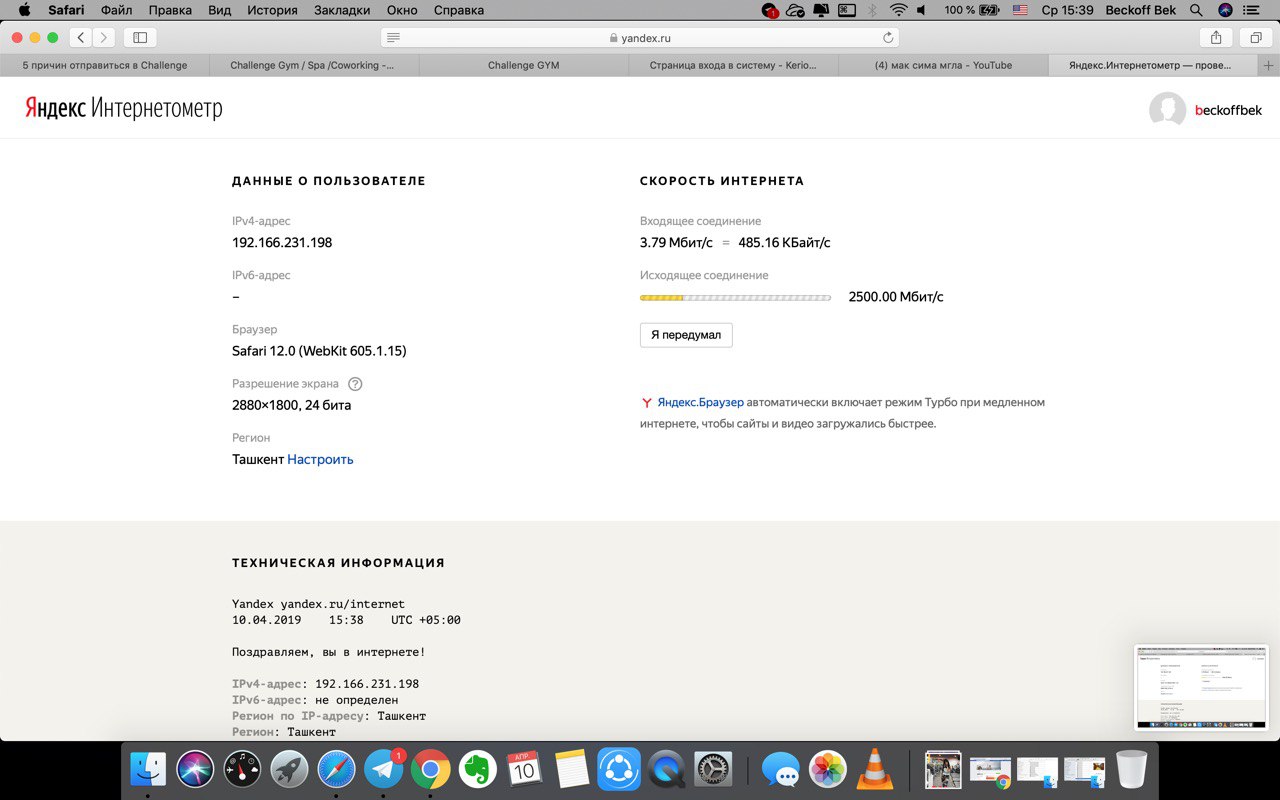
Task: Open Finder from the Dock
Action: [x=149, y=770]
